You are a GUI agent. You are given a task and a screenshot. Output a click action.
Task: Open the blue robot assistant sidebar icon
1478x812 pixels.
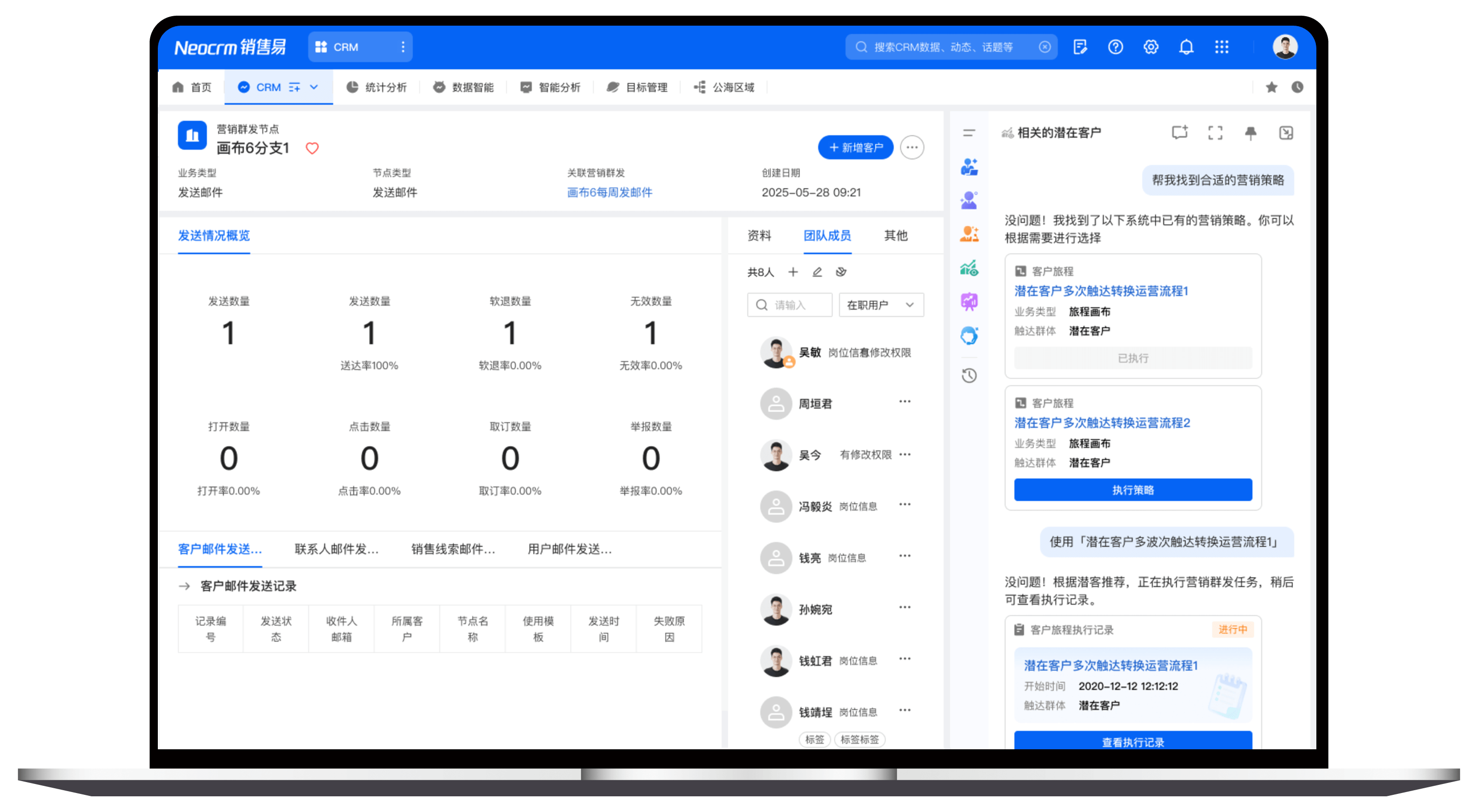969,335
